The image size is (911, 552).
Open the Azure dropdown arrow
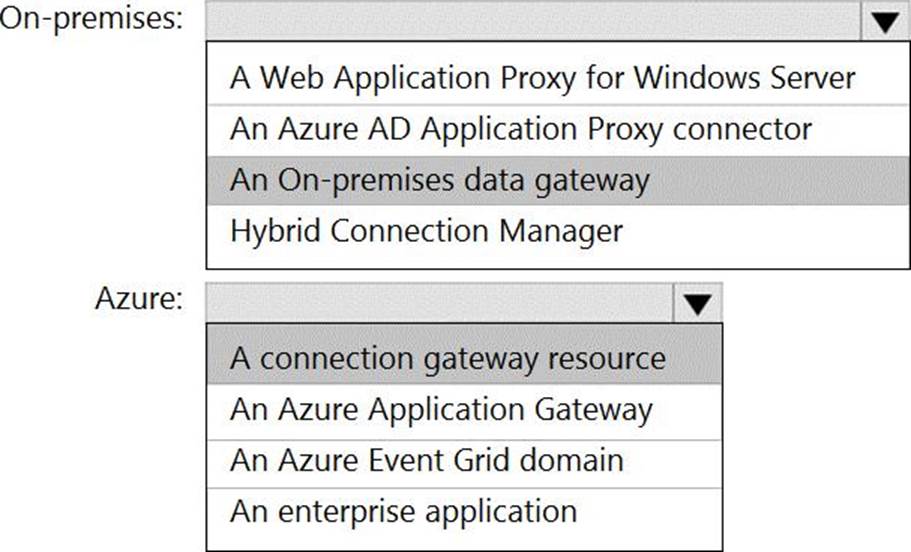[697, 302]
